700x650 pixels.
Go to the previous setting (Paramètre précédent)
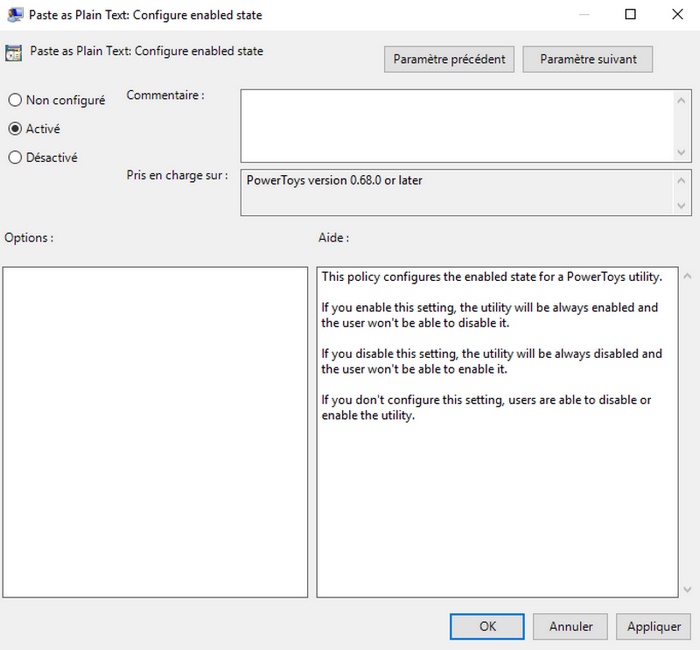point(449,59)
